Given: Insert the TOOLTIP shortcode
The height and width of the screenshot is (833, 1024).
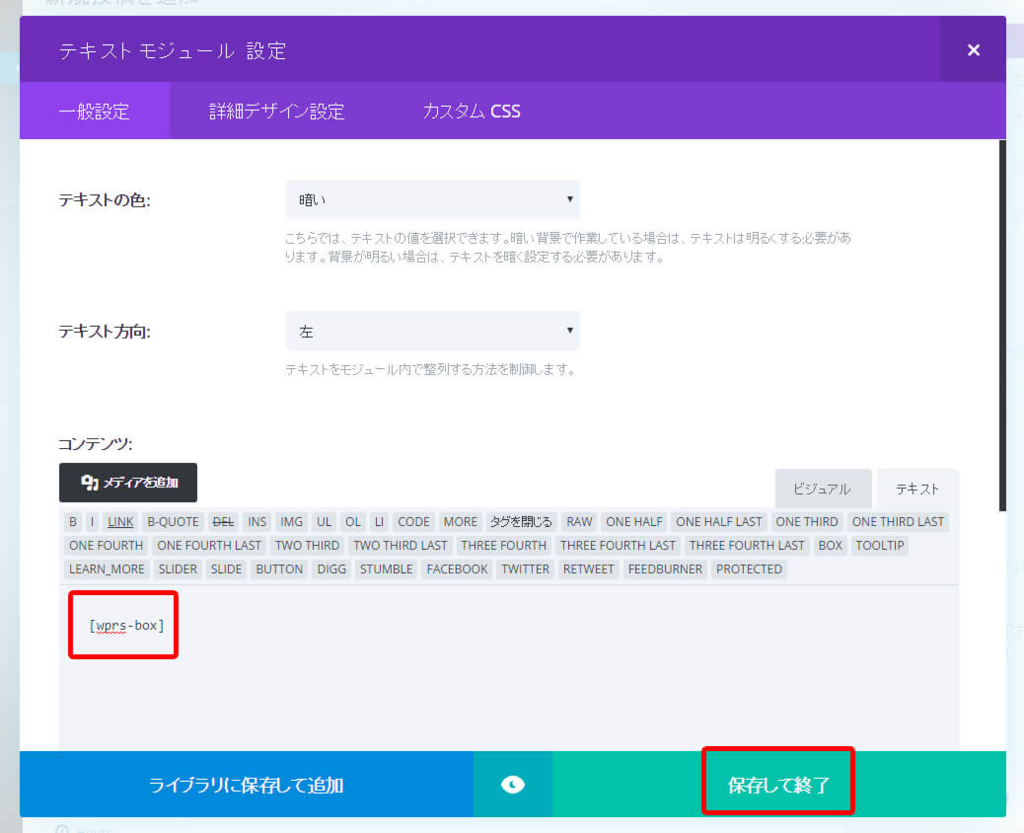Looking at the screenshot, I should (x=880, y=545).
